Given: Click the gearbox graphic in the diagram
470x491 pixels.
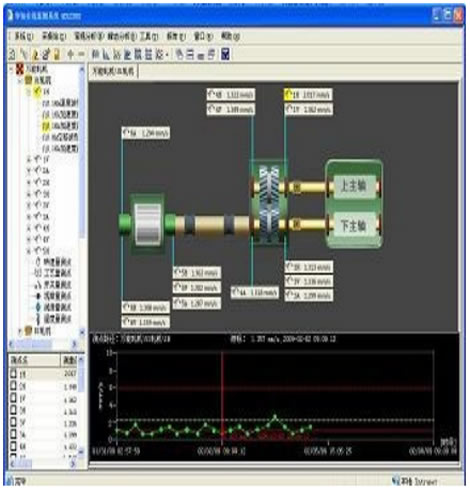Looking at the screenshot, I should [269, 202].
